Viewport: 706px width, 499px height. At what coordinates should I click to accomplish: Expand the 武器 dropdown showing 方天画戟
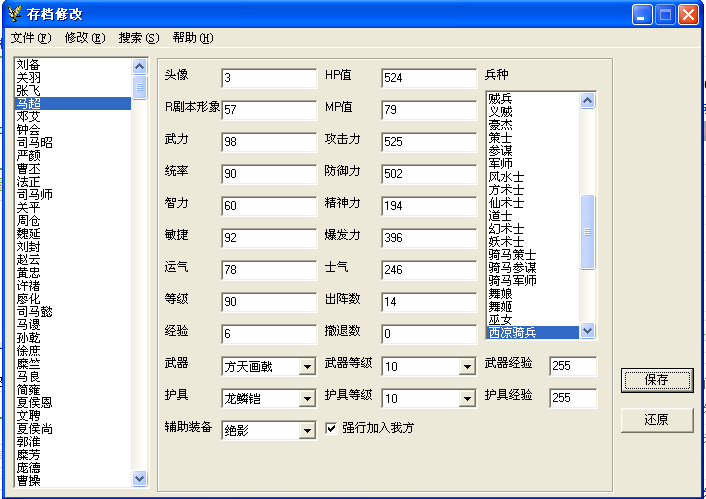(308, 367)
